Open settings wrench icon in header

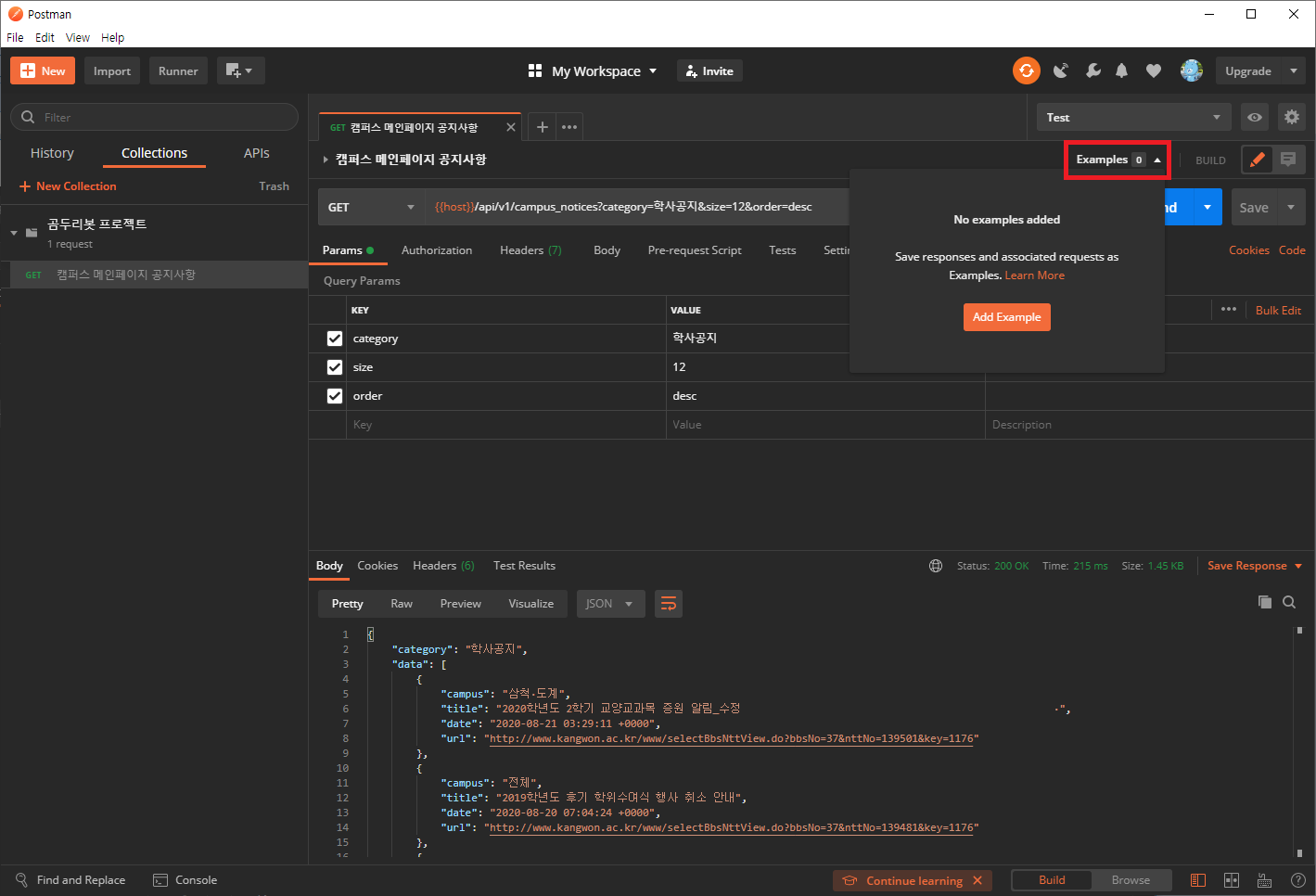[x=1093, y=70]
